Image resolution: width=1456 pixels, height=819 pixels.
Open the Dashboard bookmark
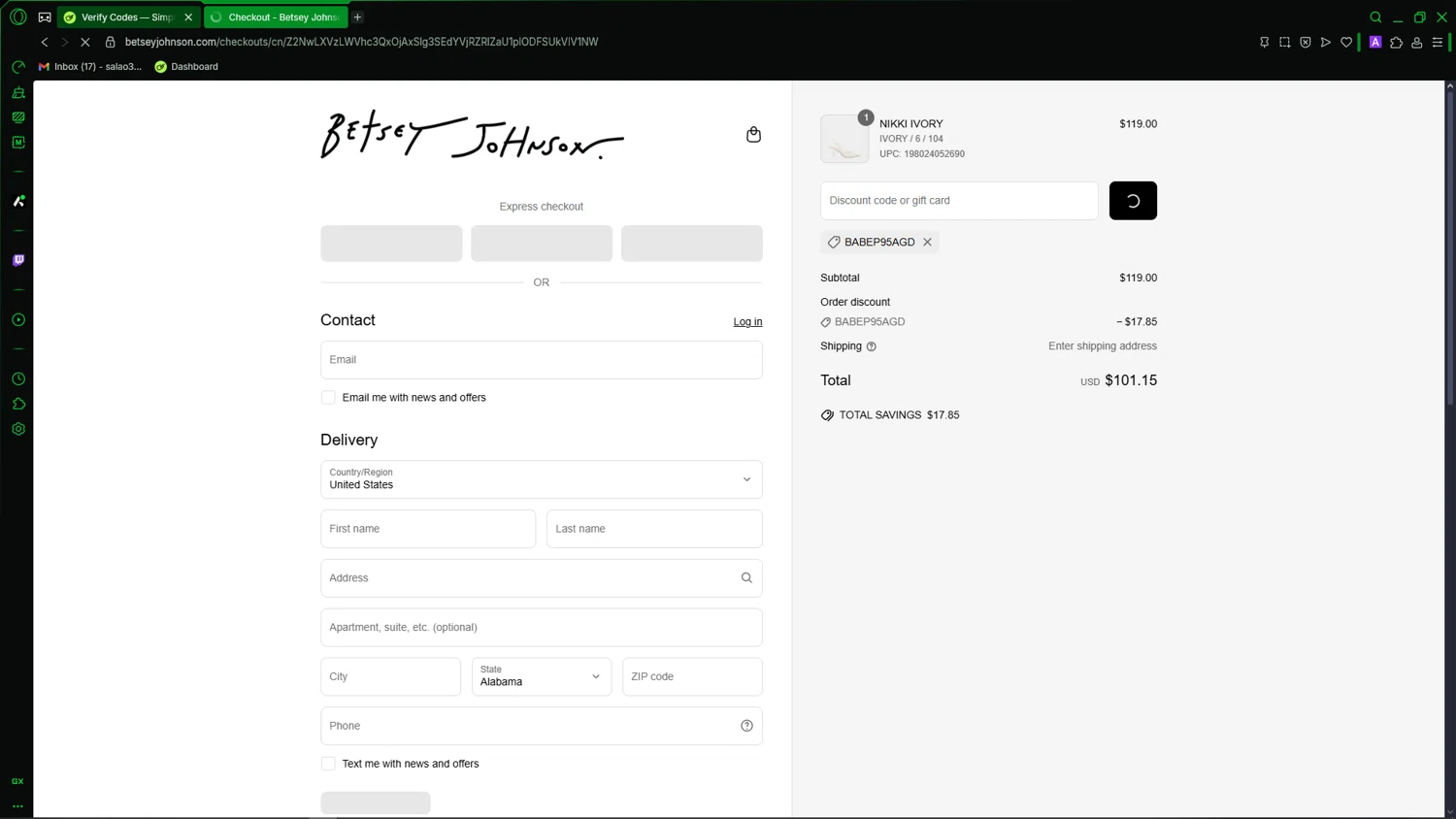pos(186,67)
